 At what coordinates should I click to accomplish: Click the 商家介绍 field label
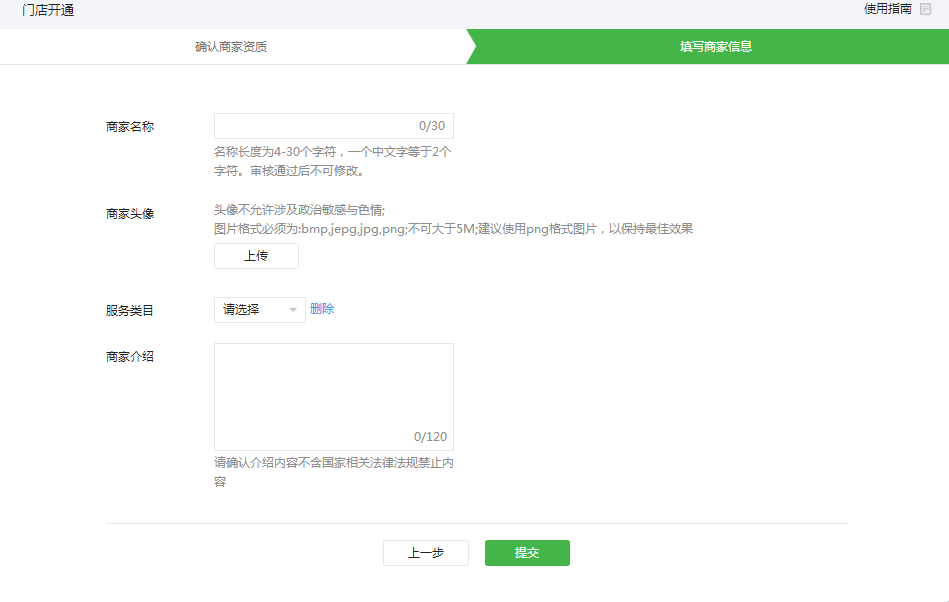(130, 357)
